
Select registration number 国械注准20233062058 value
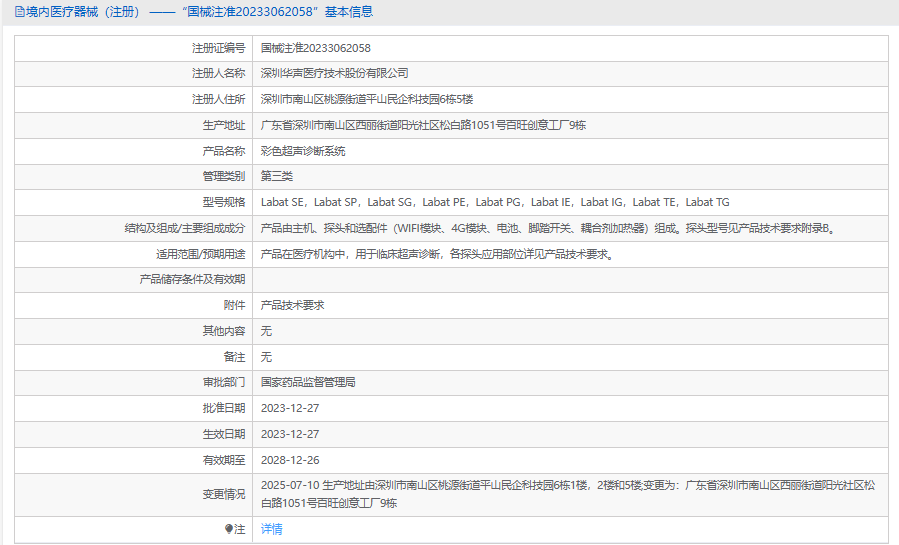[315, 48]
